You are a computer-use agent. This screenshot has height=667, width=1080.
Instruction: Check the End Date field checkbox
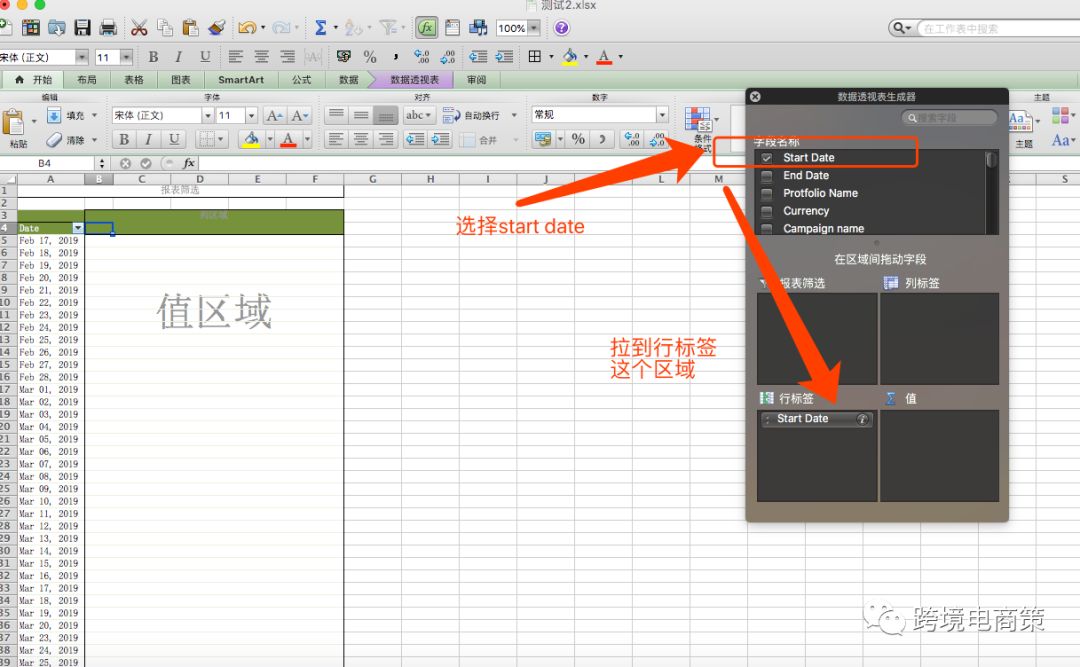767,176
